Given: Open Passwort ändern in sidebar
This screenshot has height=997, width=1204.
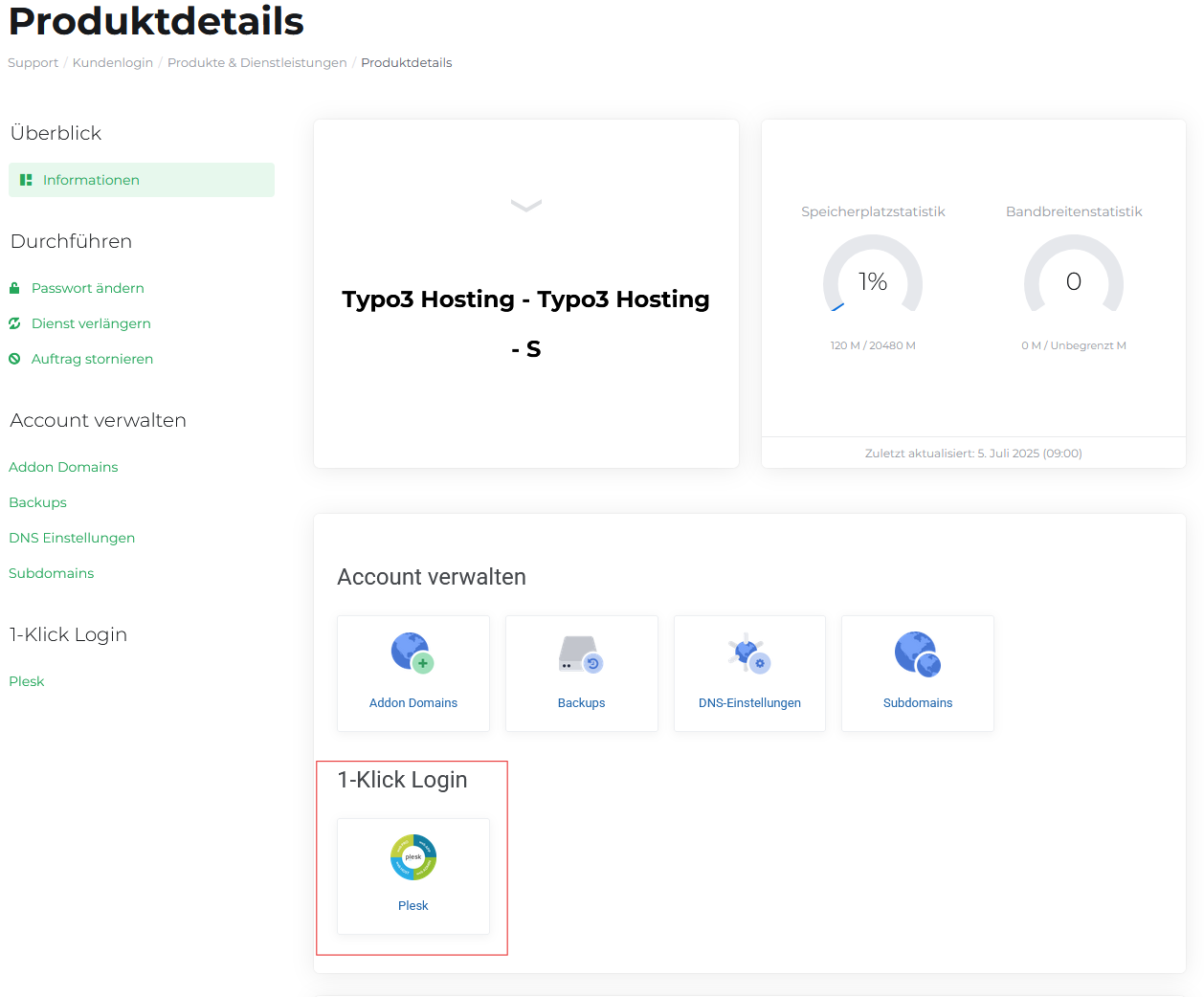Looking at the screenshot, I should point(88,288).
